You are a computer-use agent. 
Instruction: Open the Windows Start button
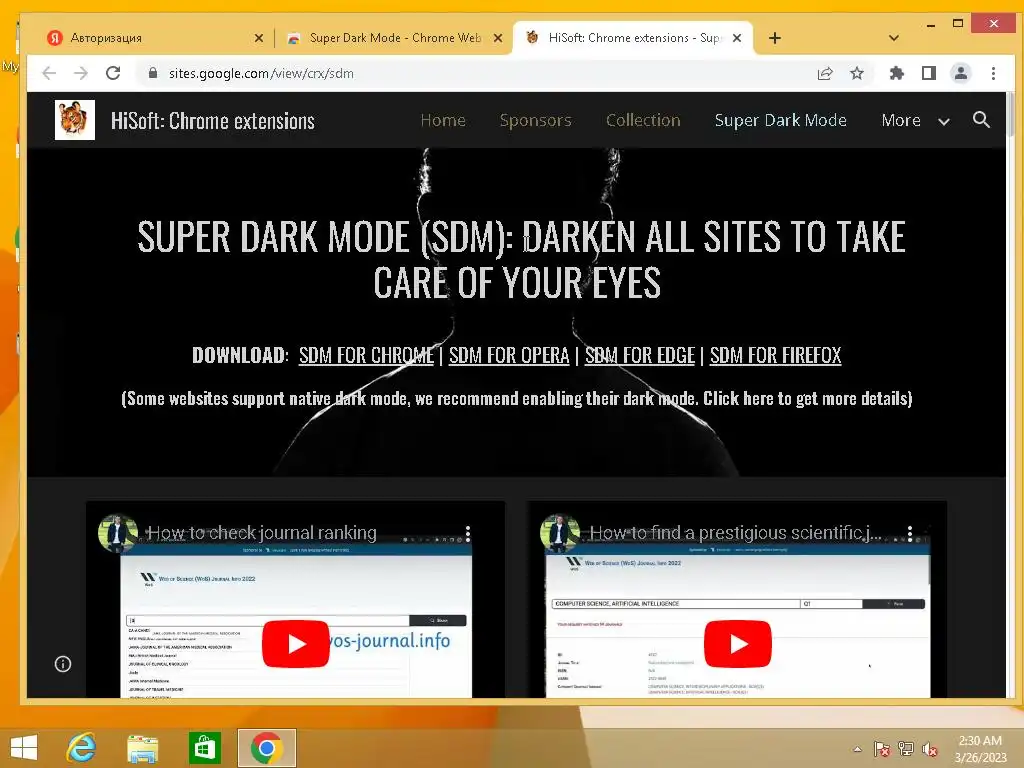pyautogui.click(x=24, y=748)
